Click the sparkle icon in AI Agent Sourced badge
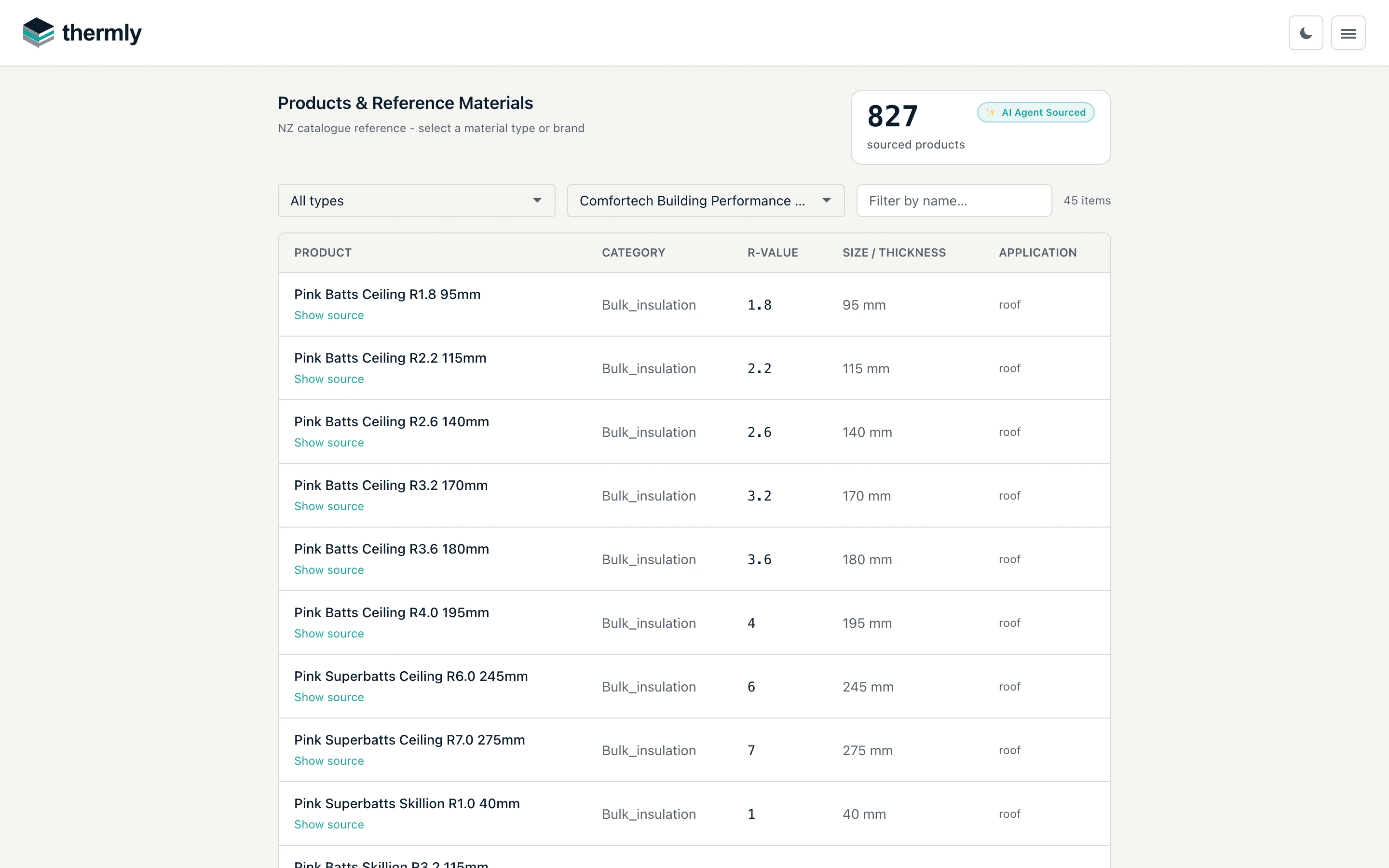The height and width of the screenshot is (868, 1389). coord(991,112)
